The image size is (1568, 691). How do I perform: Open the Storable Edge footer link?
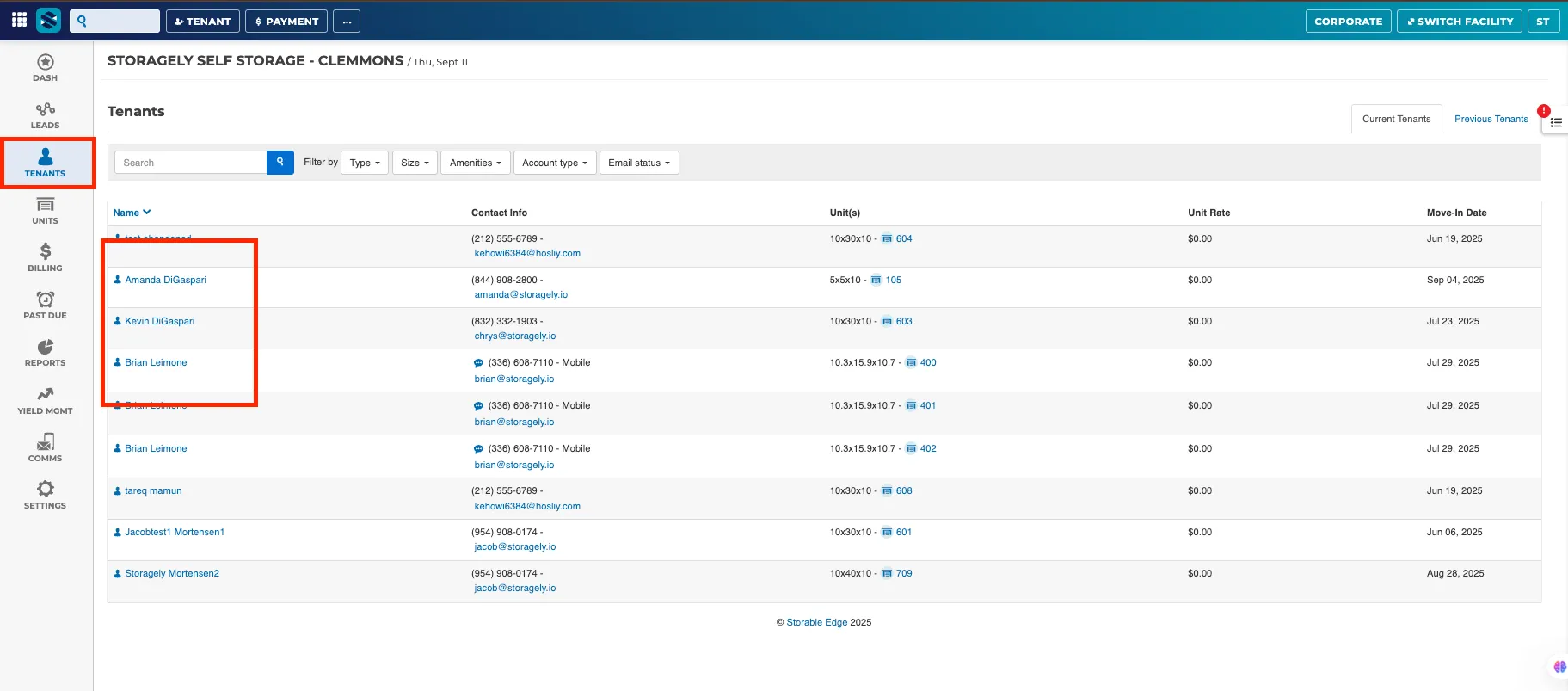click(x=817, y=622)
